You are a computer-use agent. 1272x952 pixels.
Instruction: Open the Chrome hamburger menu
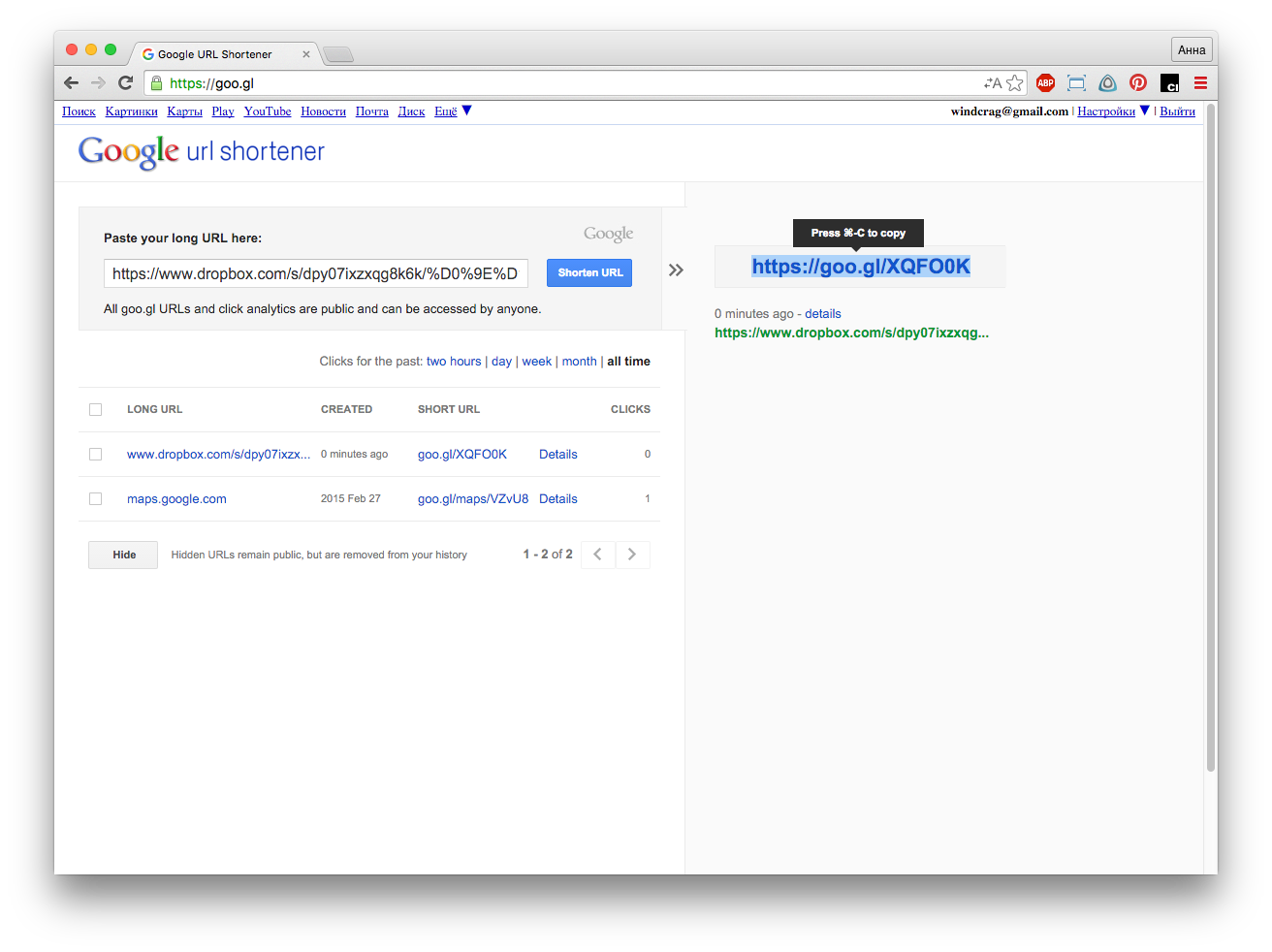tap(1200, 83)
